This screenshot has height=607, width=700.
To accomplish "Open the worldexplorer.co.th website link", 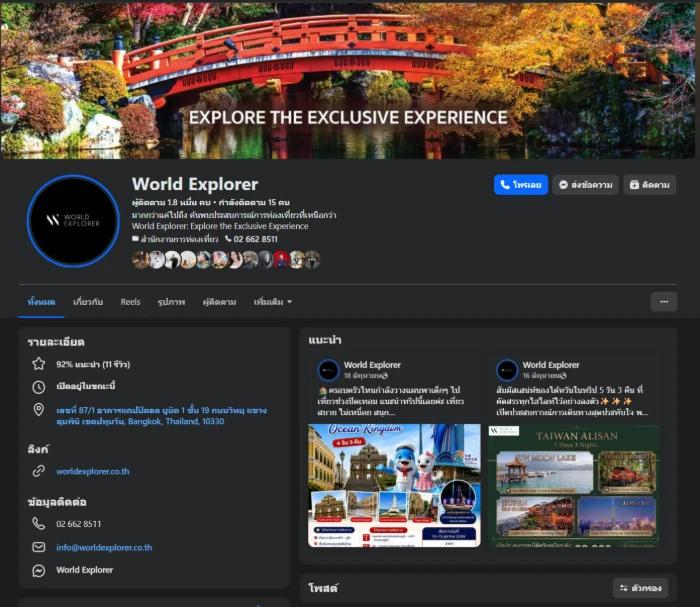I will coord(93,471).
